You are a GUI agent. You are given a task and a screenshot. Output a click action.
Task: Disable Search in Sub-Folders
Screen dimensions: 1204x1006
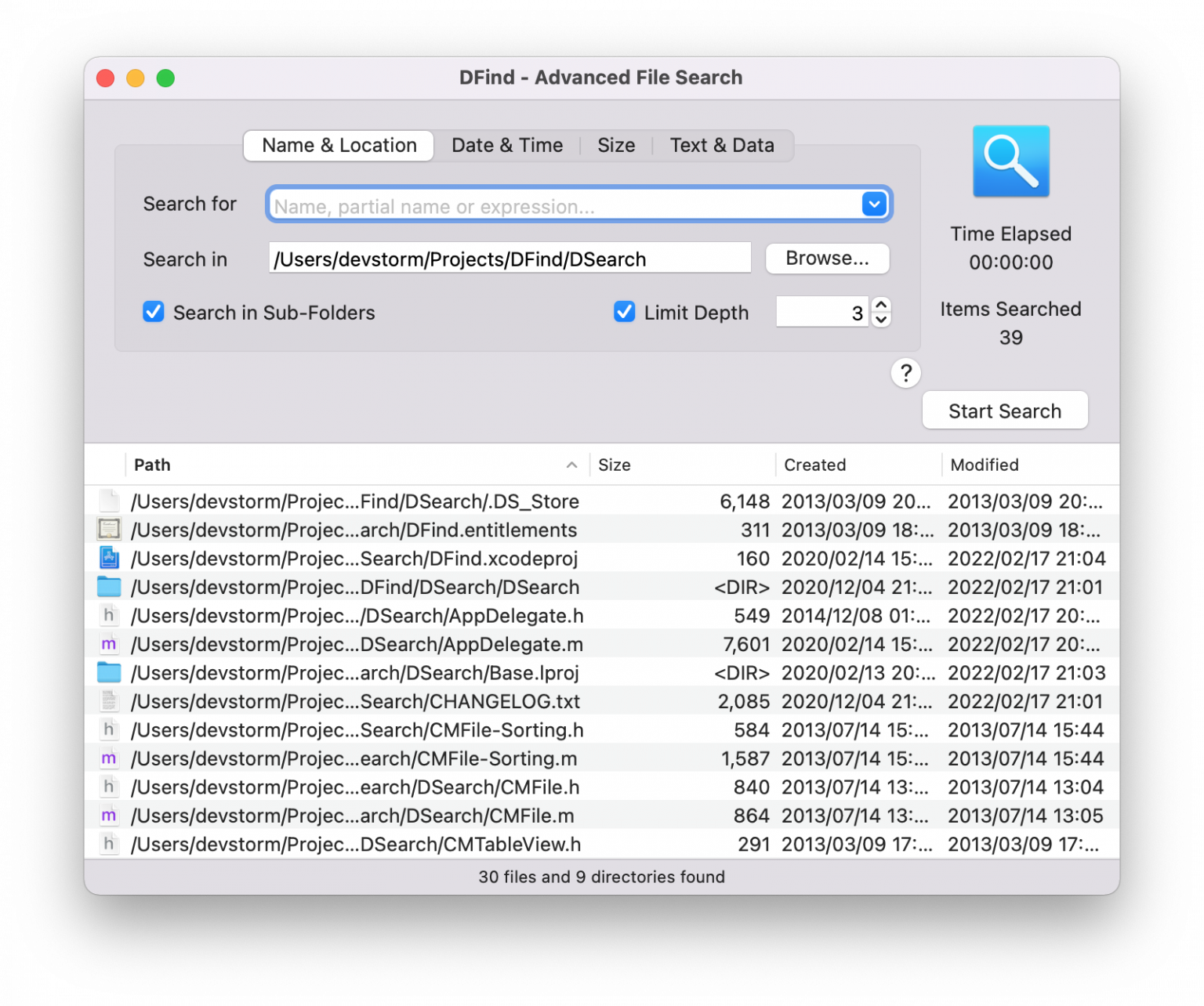[153, 312]
